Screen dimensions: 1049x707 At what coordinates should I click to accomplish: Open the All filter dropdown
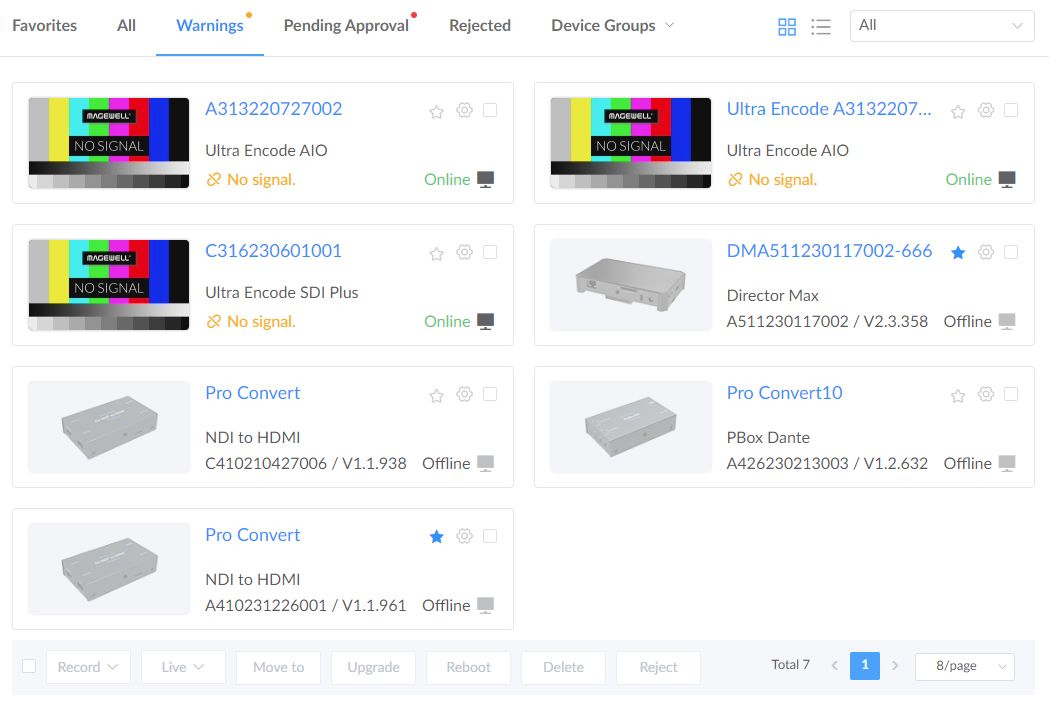tap(941, 25)
